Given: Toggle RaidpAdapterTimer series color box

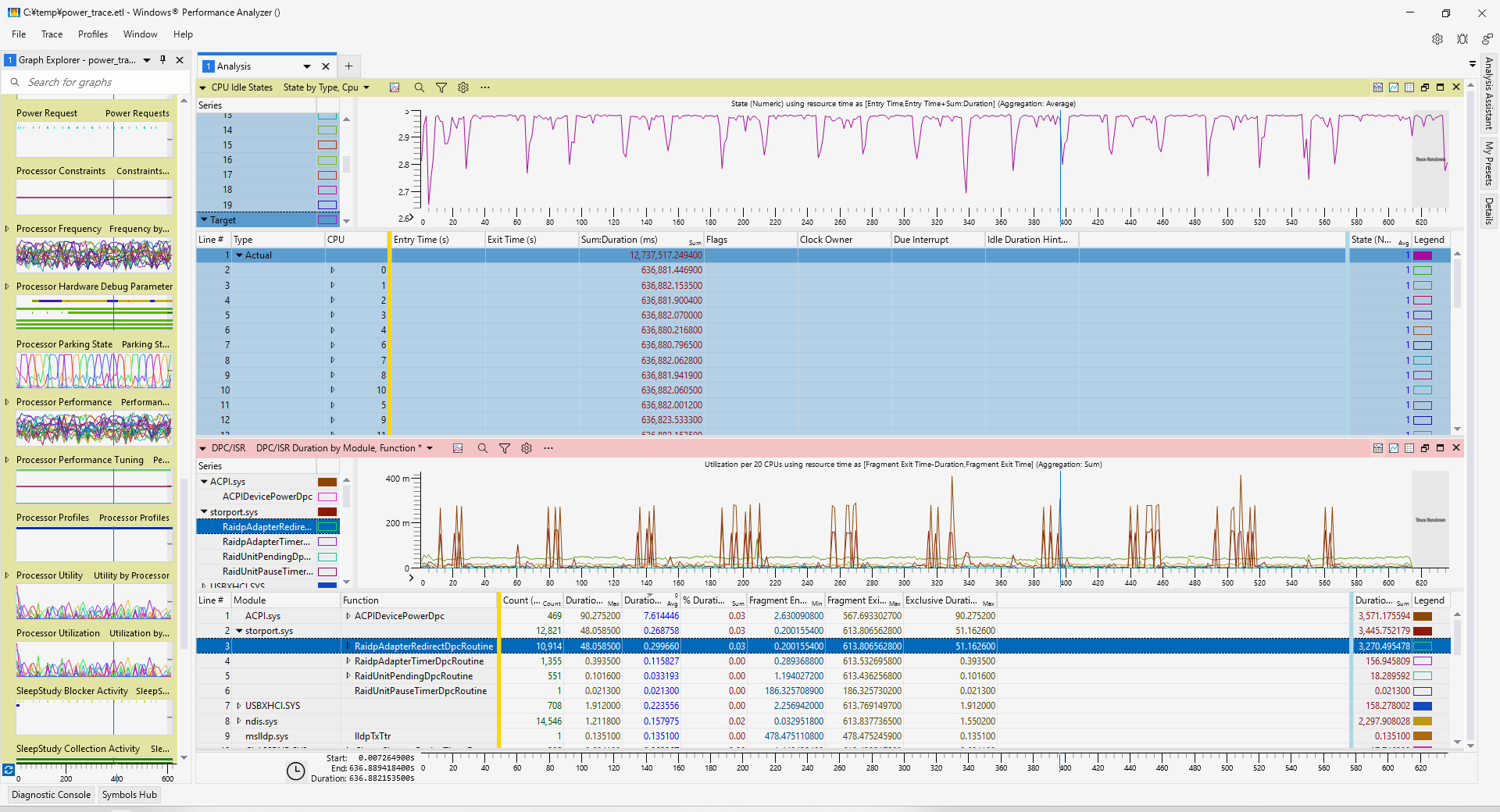Looking at the screenshot, I should 327,542.
